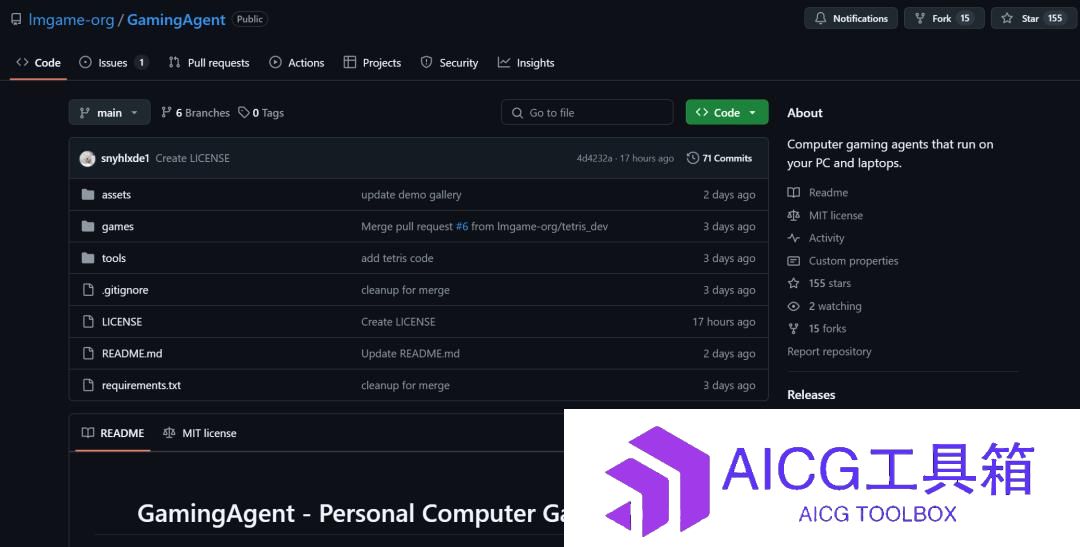This screenshot has height=547, width=1080.
Task: Open Custom properties link
Action: click(x=843, y=261)
